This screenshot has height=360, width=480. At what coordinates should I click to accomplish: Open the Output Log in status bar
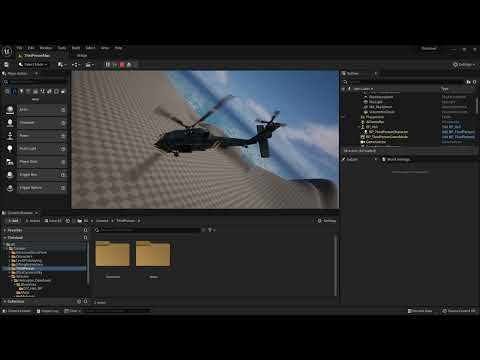click(48, 311)
